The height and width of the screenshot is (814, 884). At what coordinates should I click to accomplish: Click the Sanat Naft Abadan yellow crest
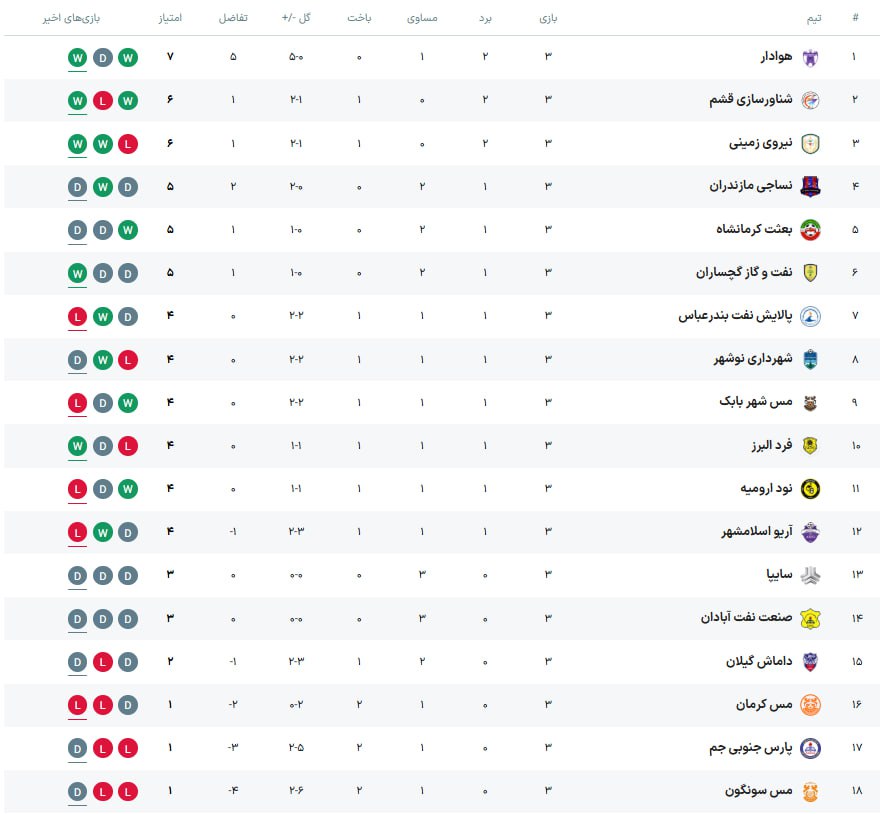pos(810,619)
